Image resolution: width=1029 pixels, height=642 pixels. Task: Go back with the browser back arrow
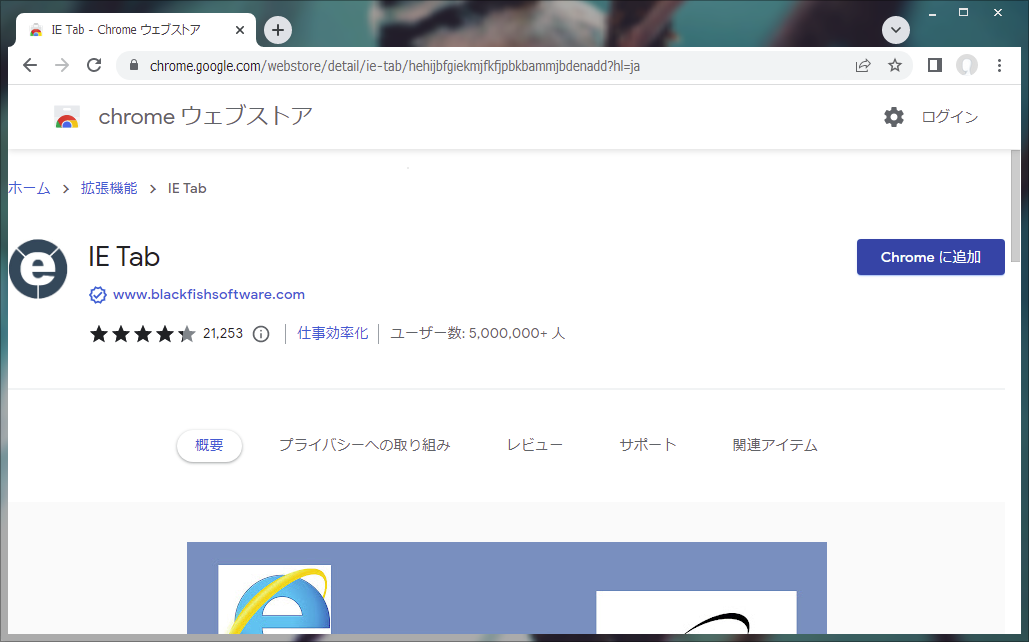click(30, 65)
